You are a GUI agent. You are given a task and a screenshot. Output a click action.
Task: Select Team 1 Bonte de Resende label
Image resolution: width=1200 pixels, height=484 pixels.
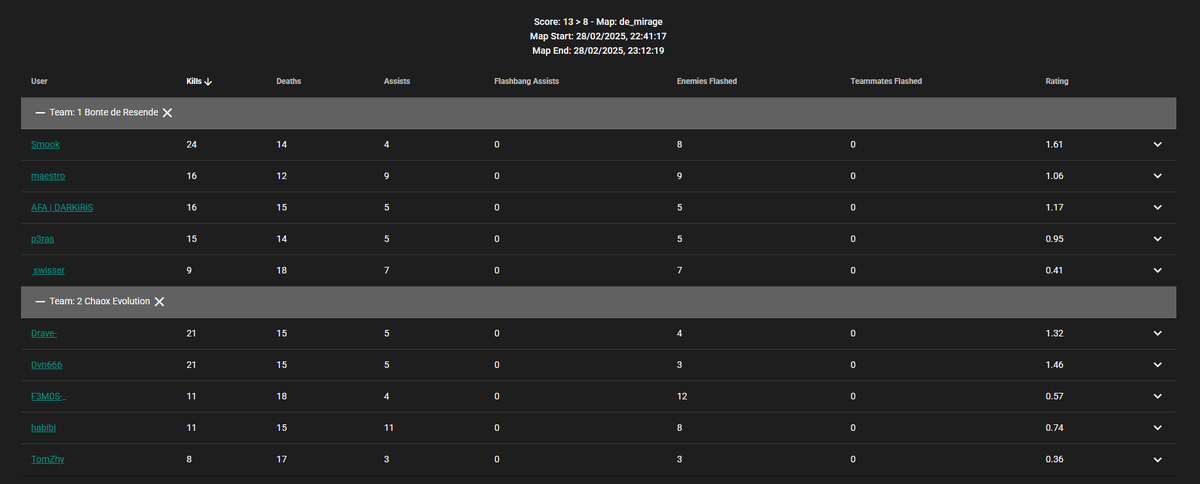(x=103, y=113)
